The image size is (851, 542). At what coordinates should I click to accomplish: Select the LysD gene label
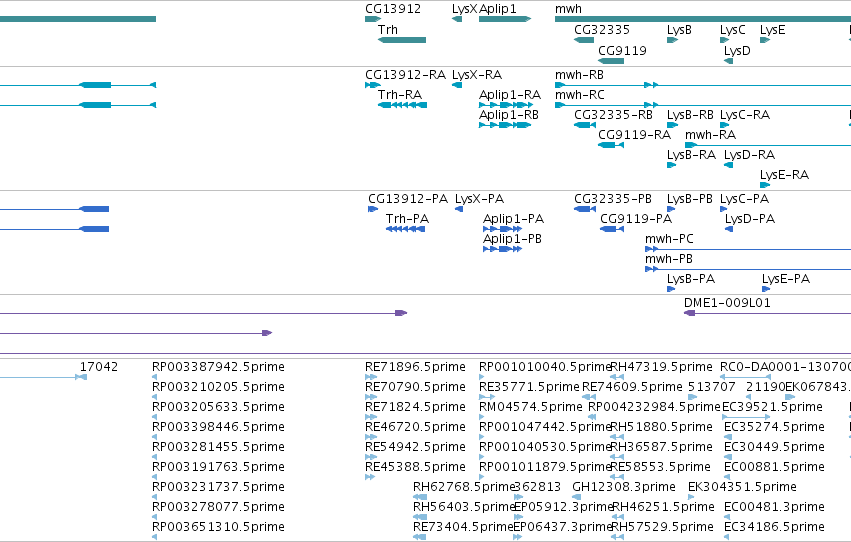(737, 51)
